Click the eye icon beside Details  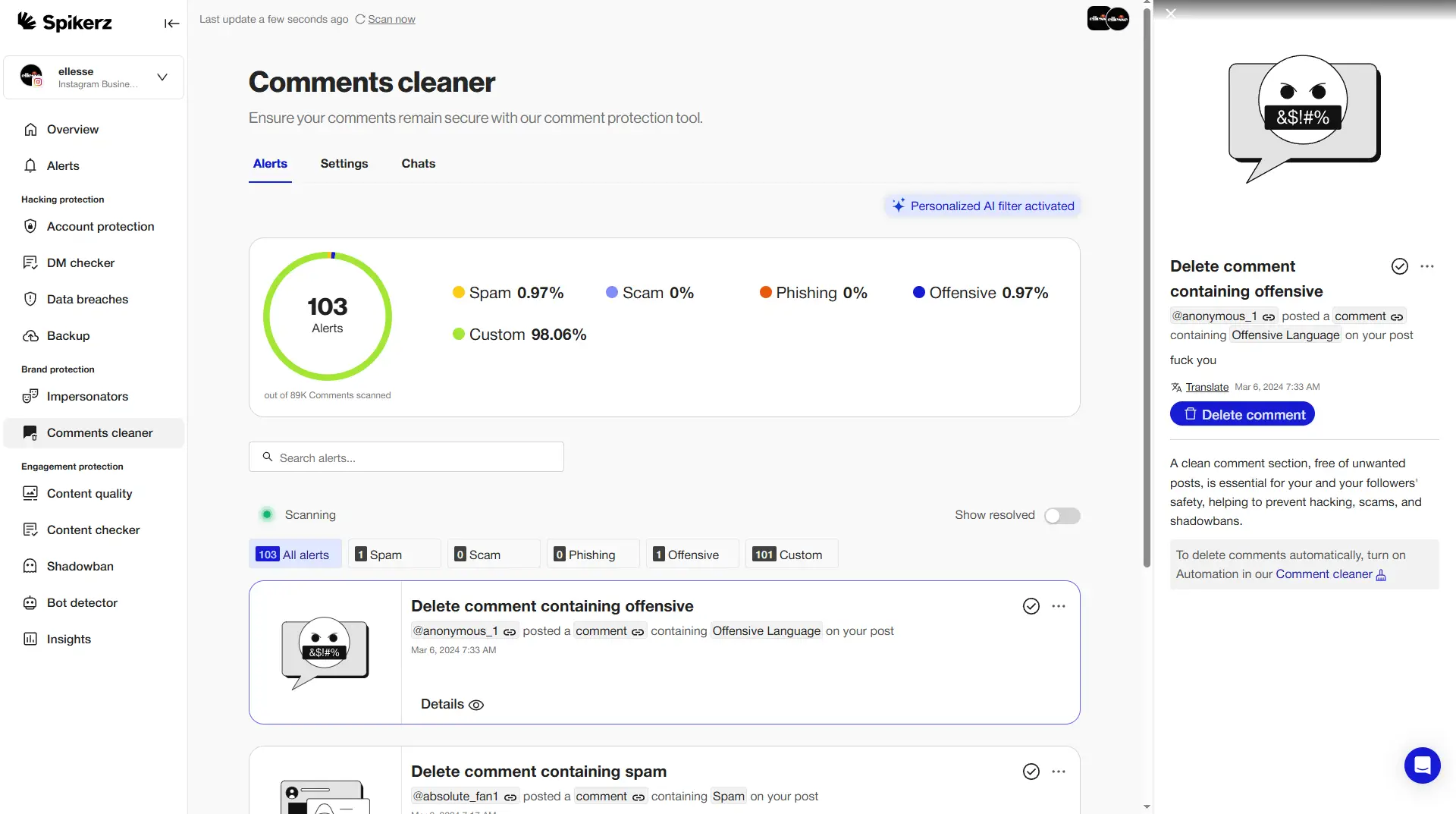476,706
